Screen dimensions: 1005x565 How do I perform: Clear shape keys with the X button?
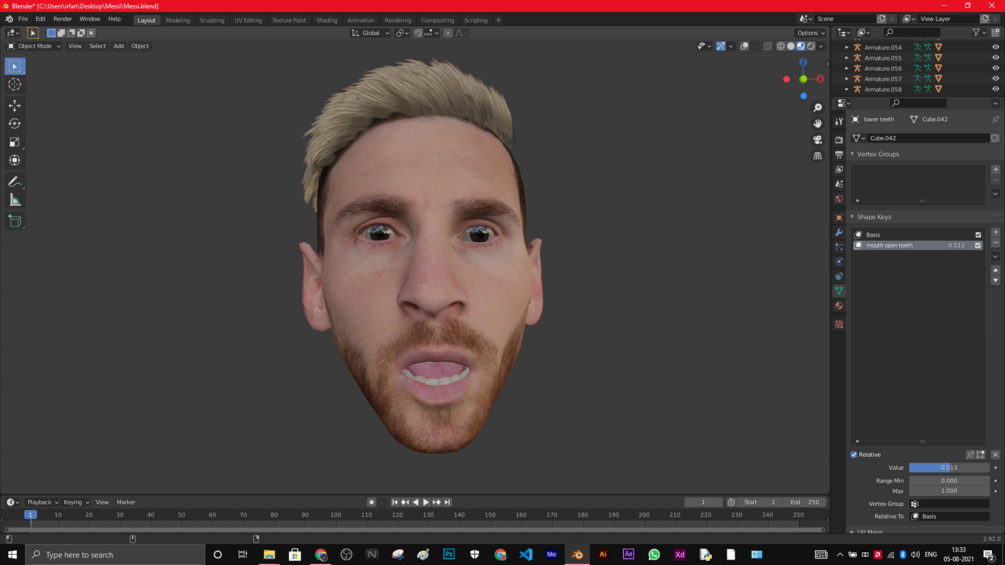[995, 454]
